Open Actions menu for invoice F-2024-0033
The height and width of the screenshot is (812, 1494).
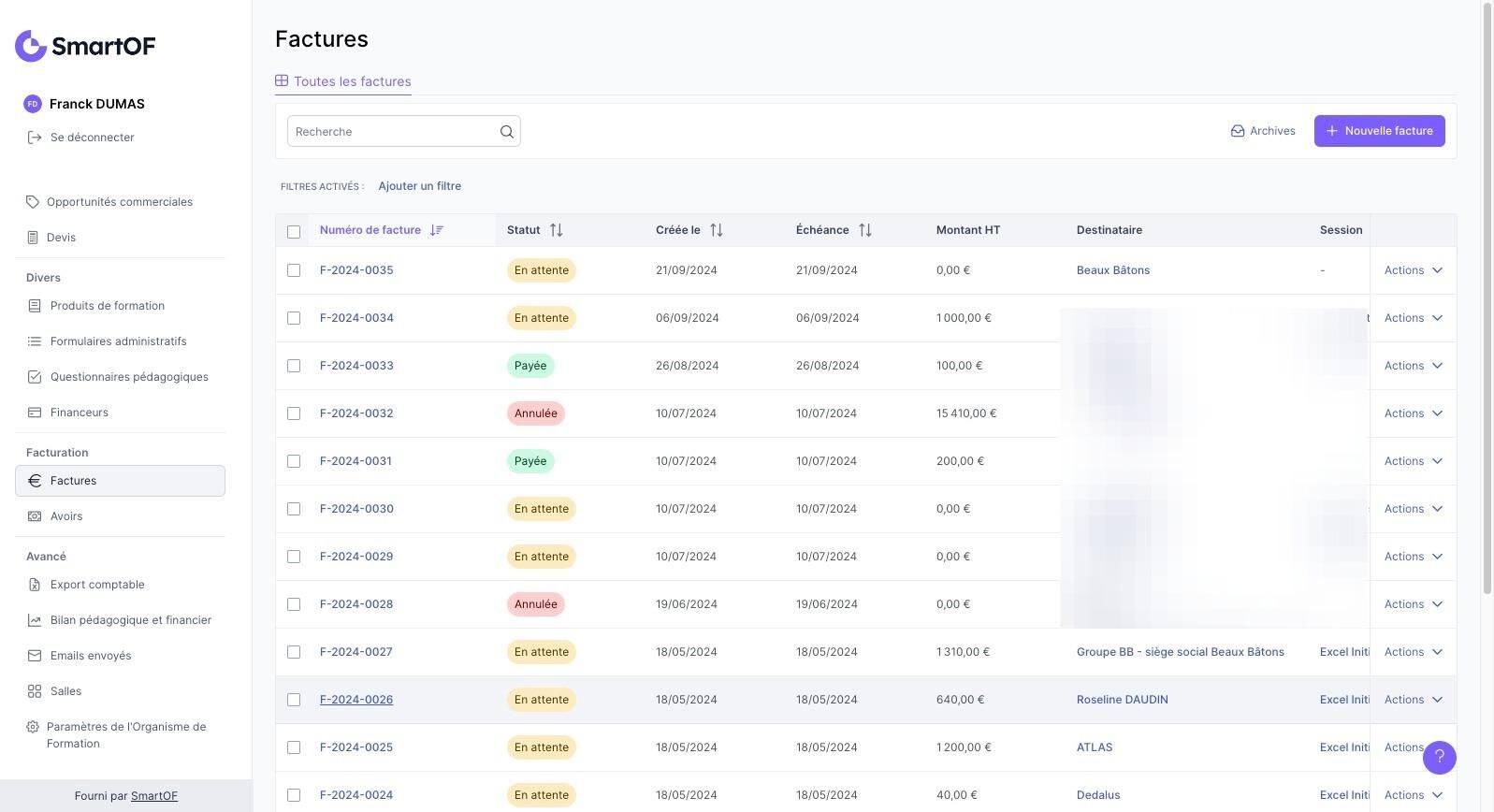(1413, 366)
